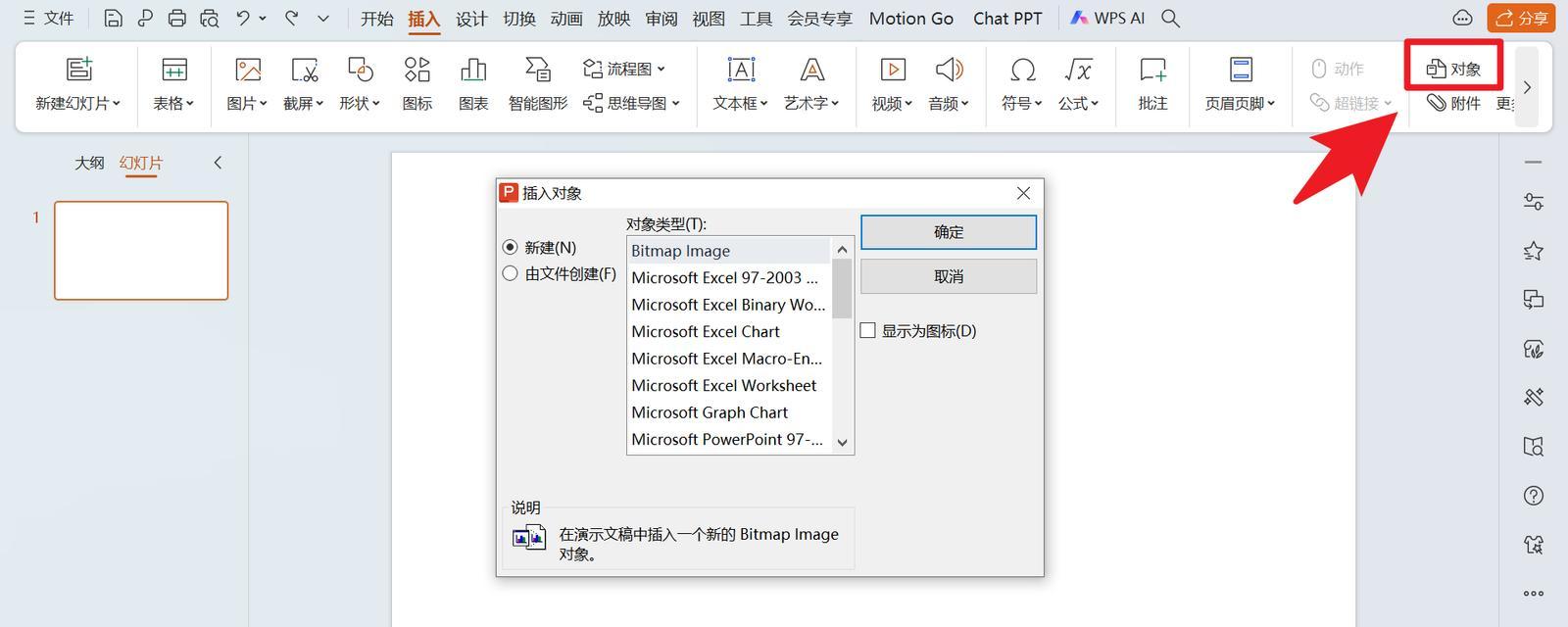This screenshot has height=627, width=1568.
Task: Select the 由文件创建(F) radio button
Action: point(510,274)
